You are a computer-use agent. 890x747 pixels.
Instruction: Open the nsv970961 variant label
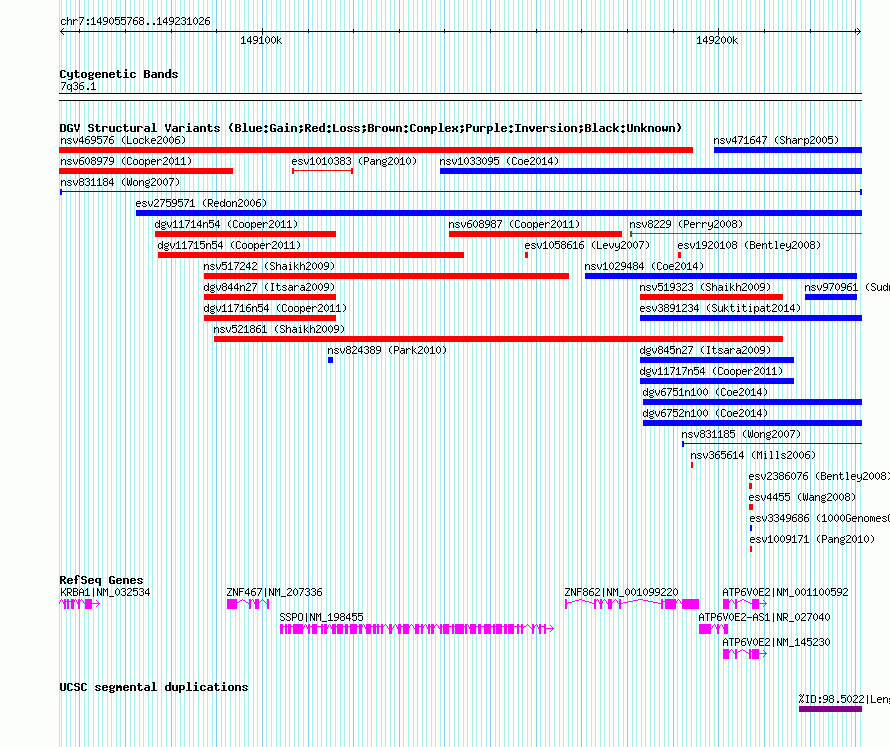point(847,287)
